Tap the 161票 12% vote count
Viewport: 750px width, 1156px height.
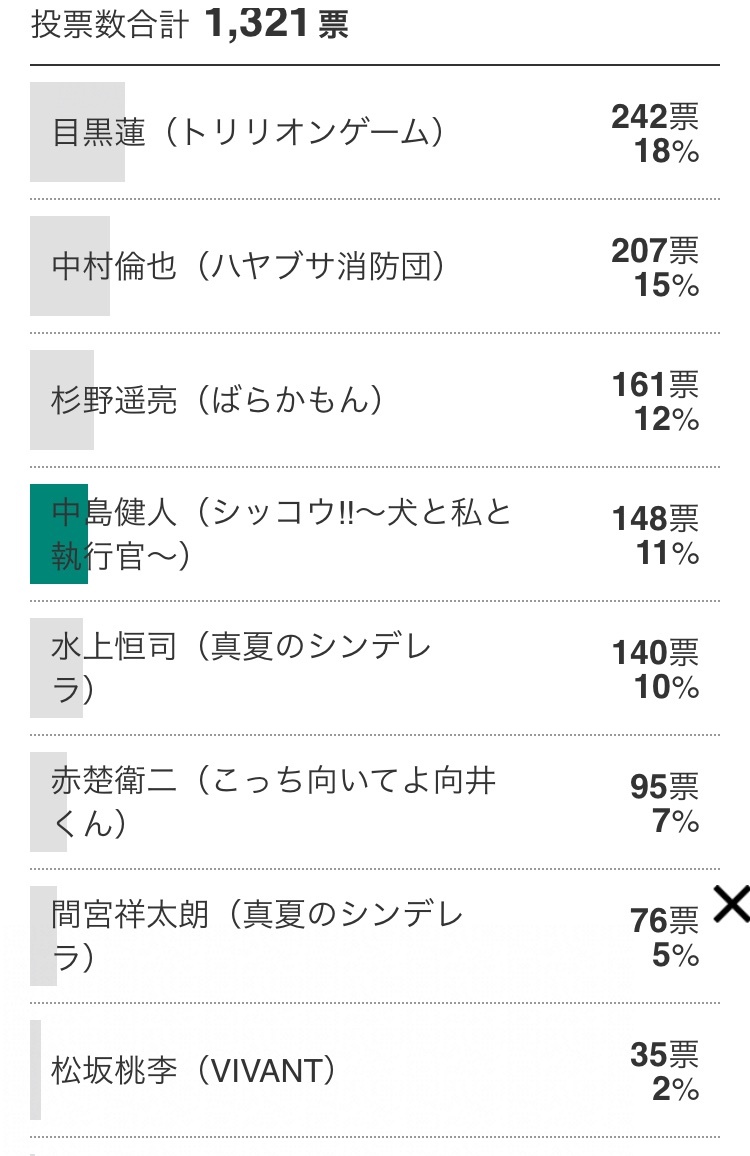656,402
